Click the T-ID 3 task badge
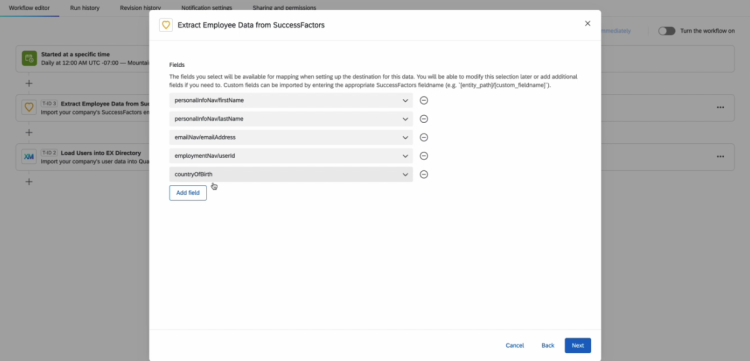Viewport: 750px width, 361px height. tap(49, 104)
